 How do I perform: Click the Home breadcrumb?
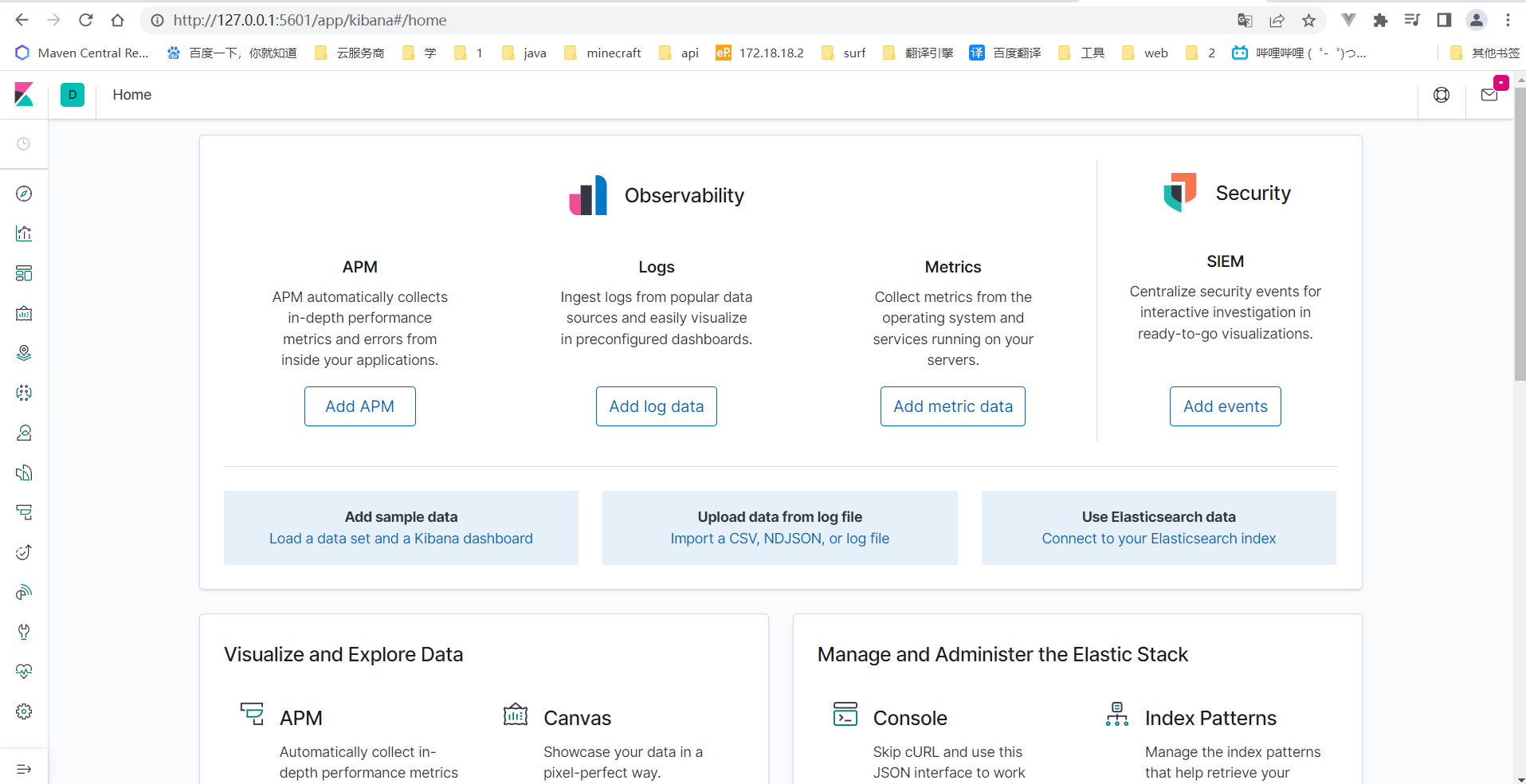pyautogui.click(x=132, y=95)
